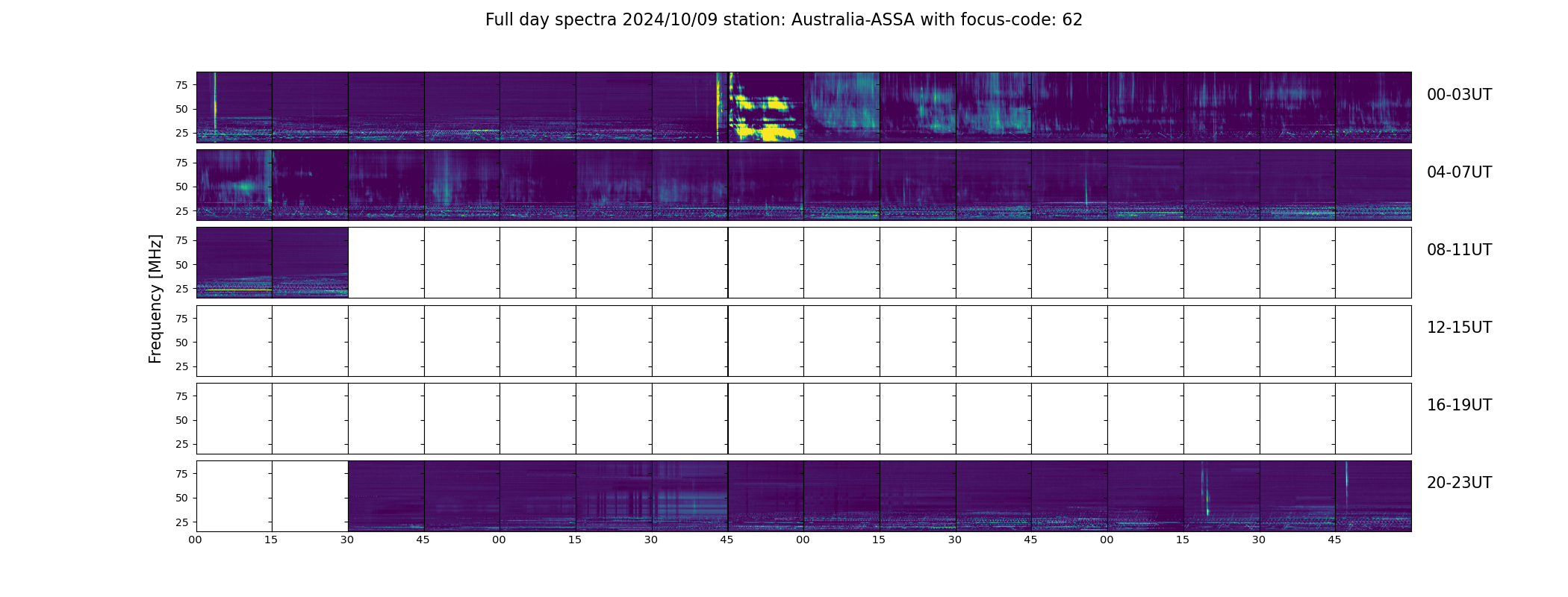The height and width of the screenshot is (597, 1568).
Task: Click the '50' tick of the 04-07UT row
Action: pyautogui.click(x=181, y=187)
